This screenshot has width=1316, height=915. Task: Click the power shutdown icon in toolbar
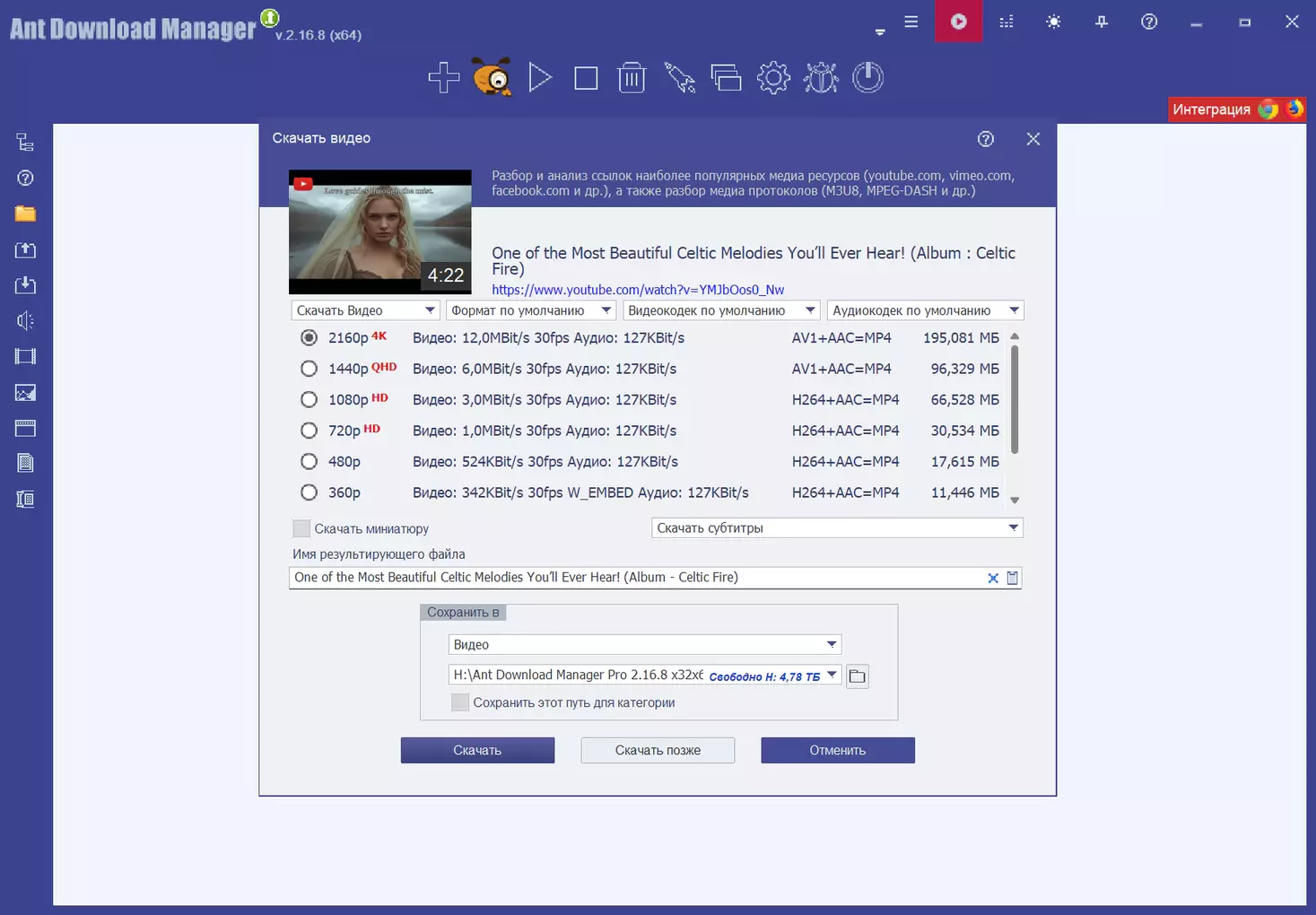click(867, 78)
